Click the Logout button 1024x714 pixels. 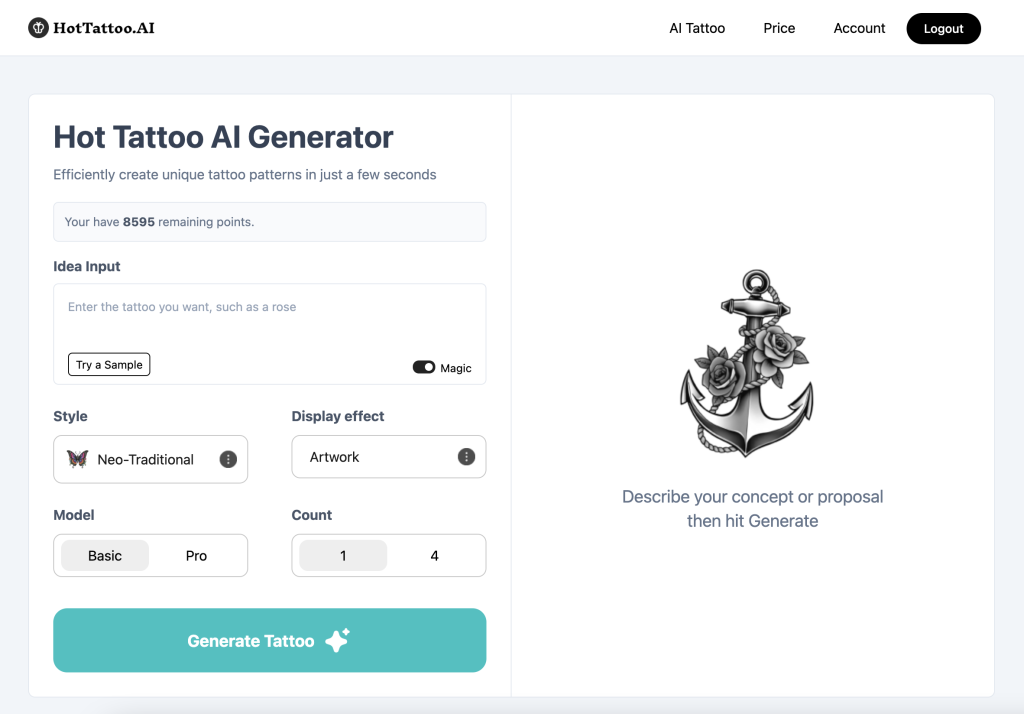[943, 29]
